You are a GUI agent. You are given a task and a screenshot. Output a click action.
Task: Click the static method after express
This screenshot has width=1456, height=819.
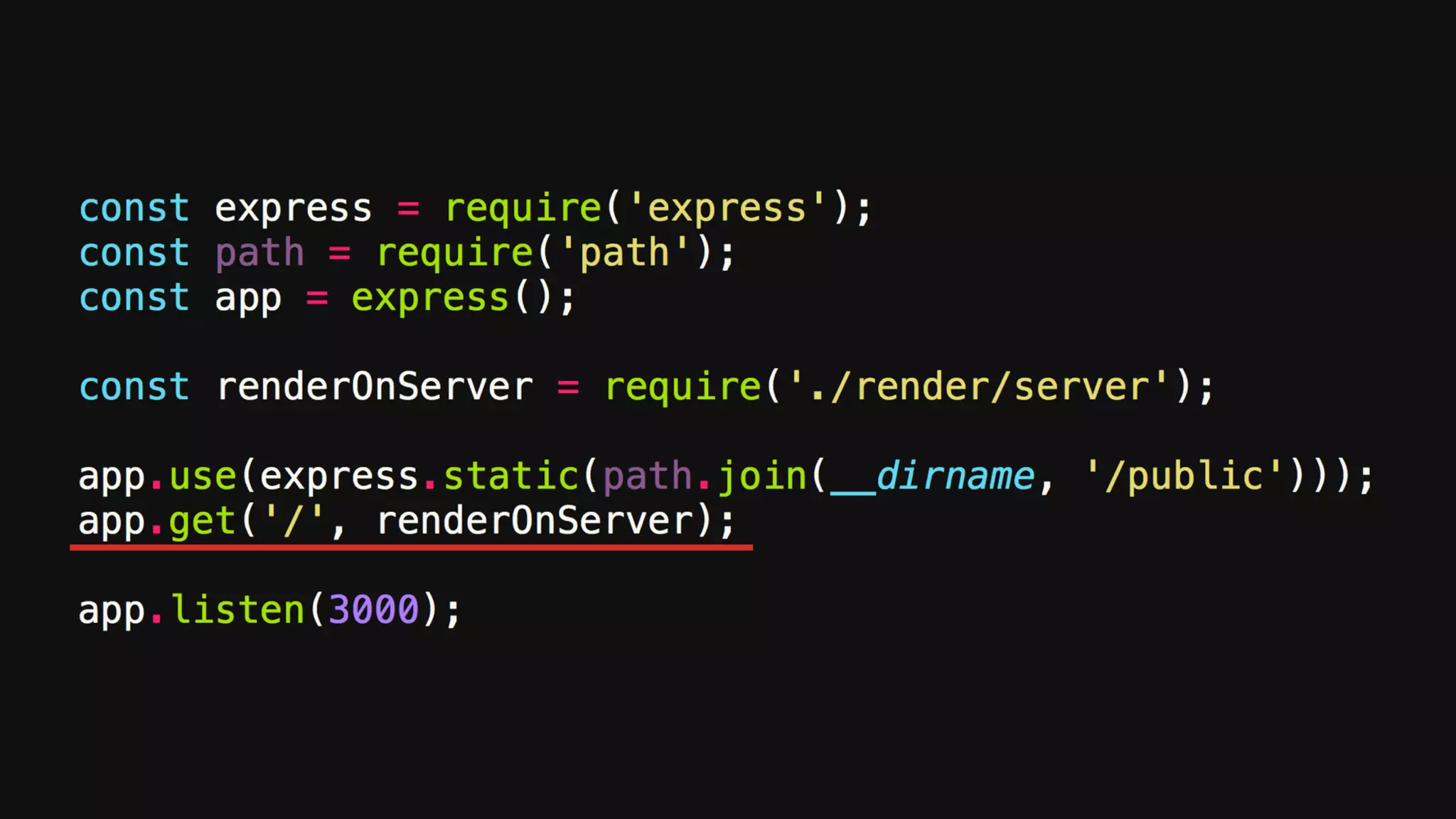pyautogui.click(x=511, y=476)
